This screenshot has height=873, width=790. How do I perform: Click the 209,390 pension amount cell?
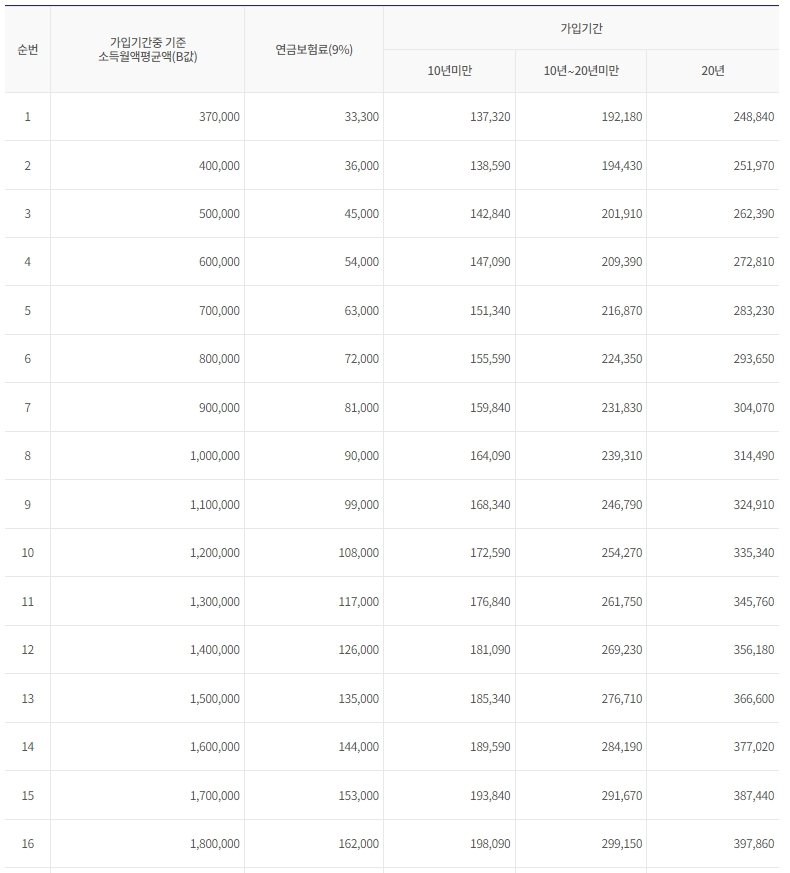click(621, 262)
